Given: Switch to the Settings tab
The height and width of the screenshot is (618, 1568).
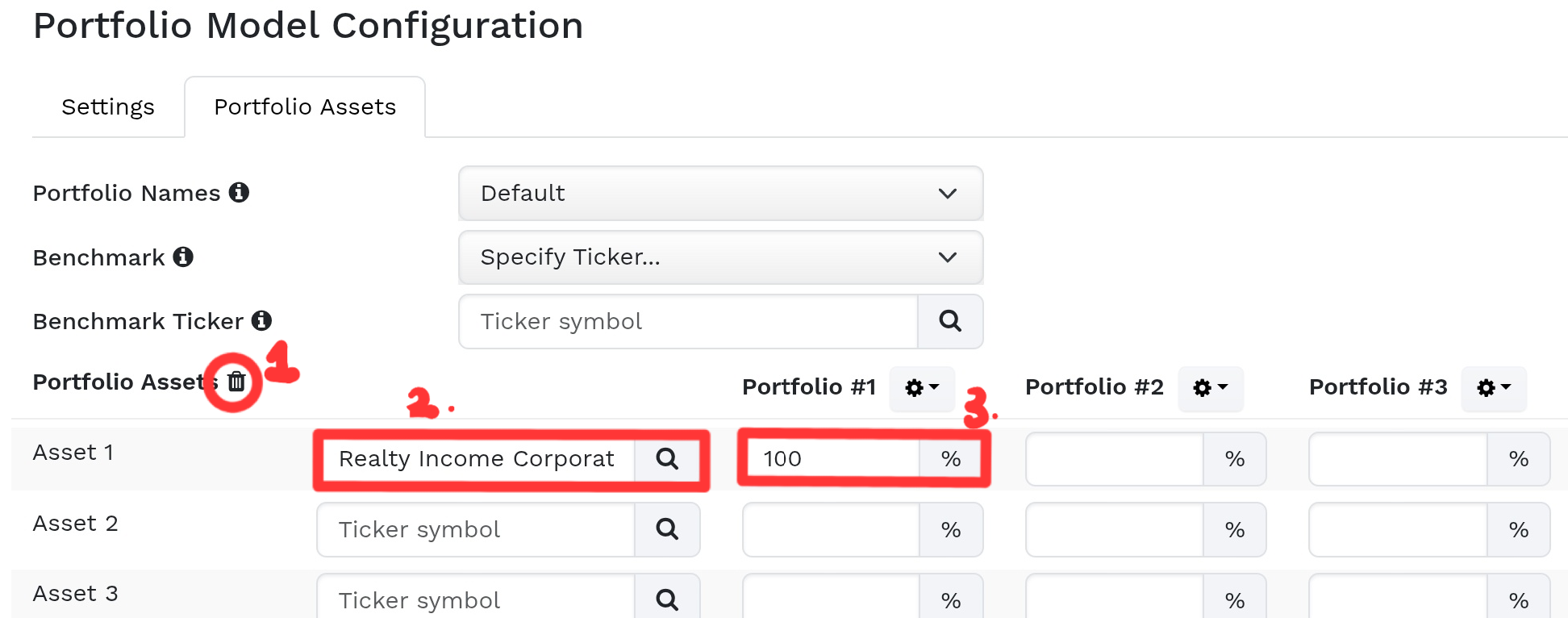Looking at the screenshot, I should tap(108, 107).
